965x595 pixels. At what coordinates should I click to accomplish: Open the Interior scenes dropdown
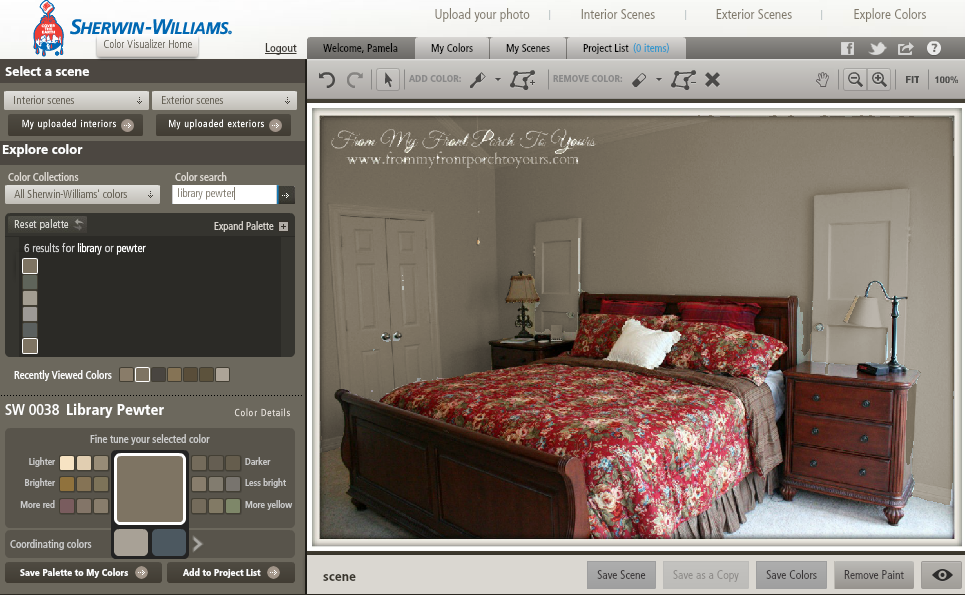coord(76,100)
